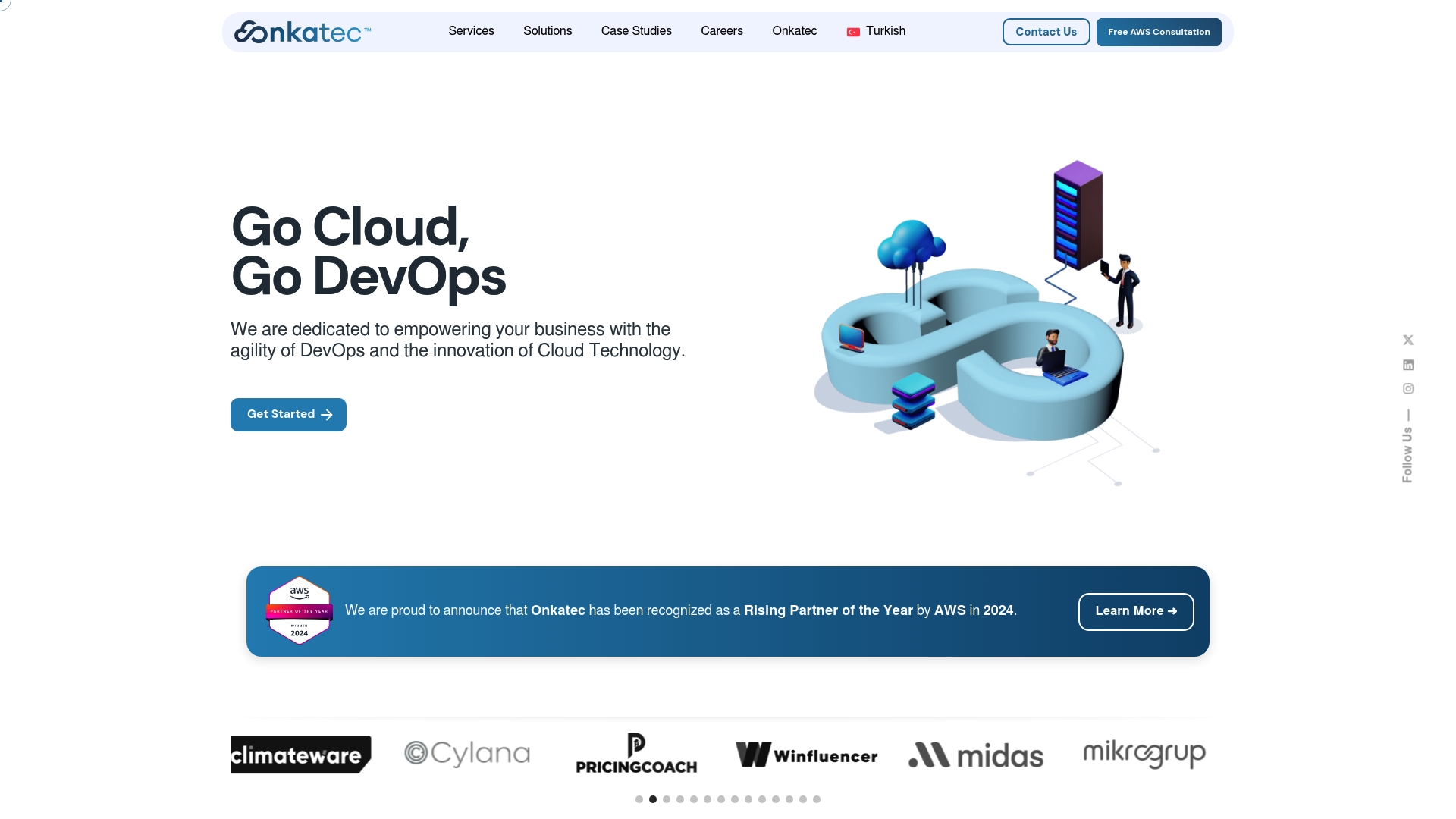The width and height of the screenshot is (1456, 819).
Task: Click Free AWS Consultation button
Action: click(1159, 32)
